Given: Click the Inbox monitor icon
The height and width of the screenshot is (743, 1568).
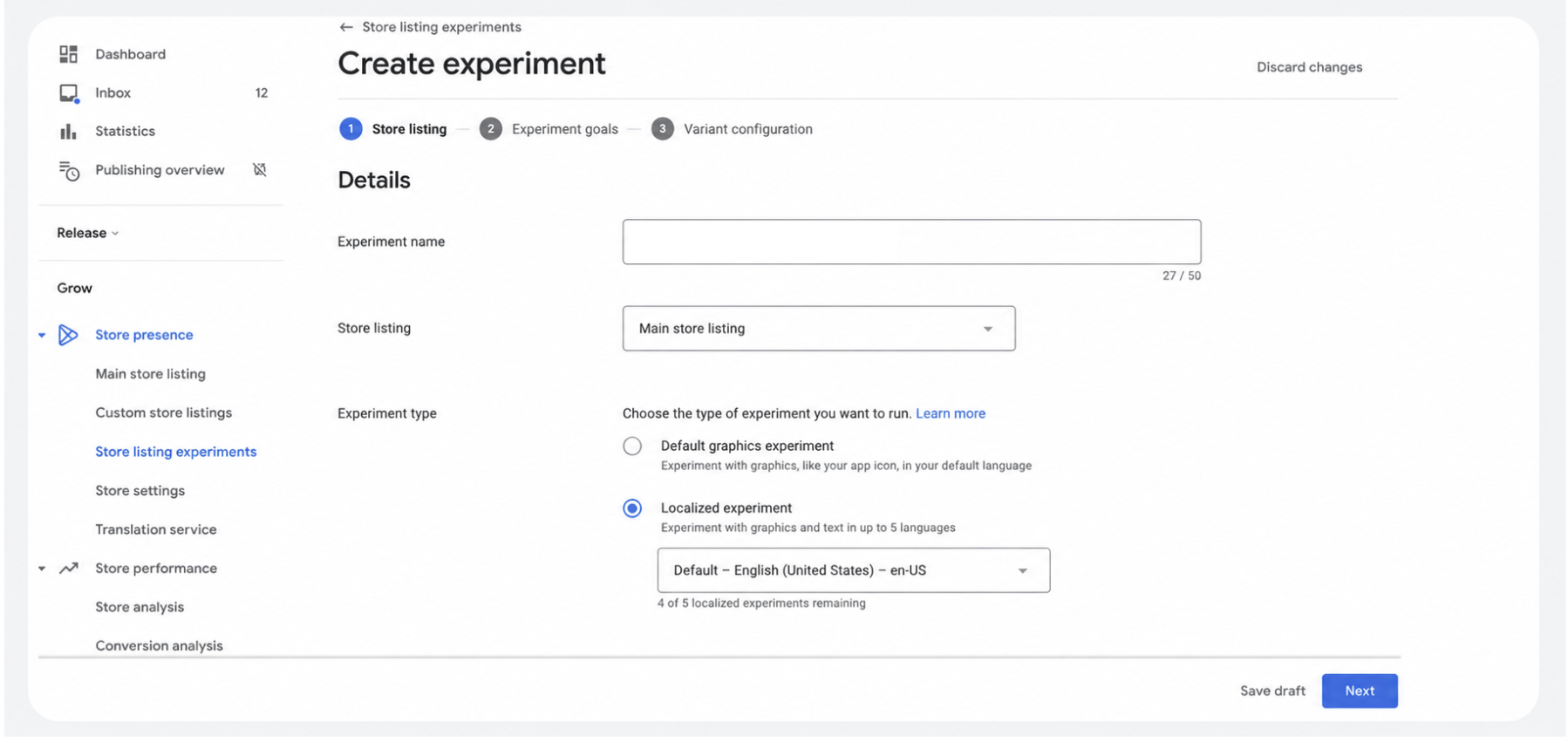Looking at the screenshot, I should [x=69, y=93].
